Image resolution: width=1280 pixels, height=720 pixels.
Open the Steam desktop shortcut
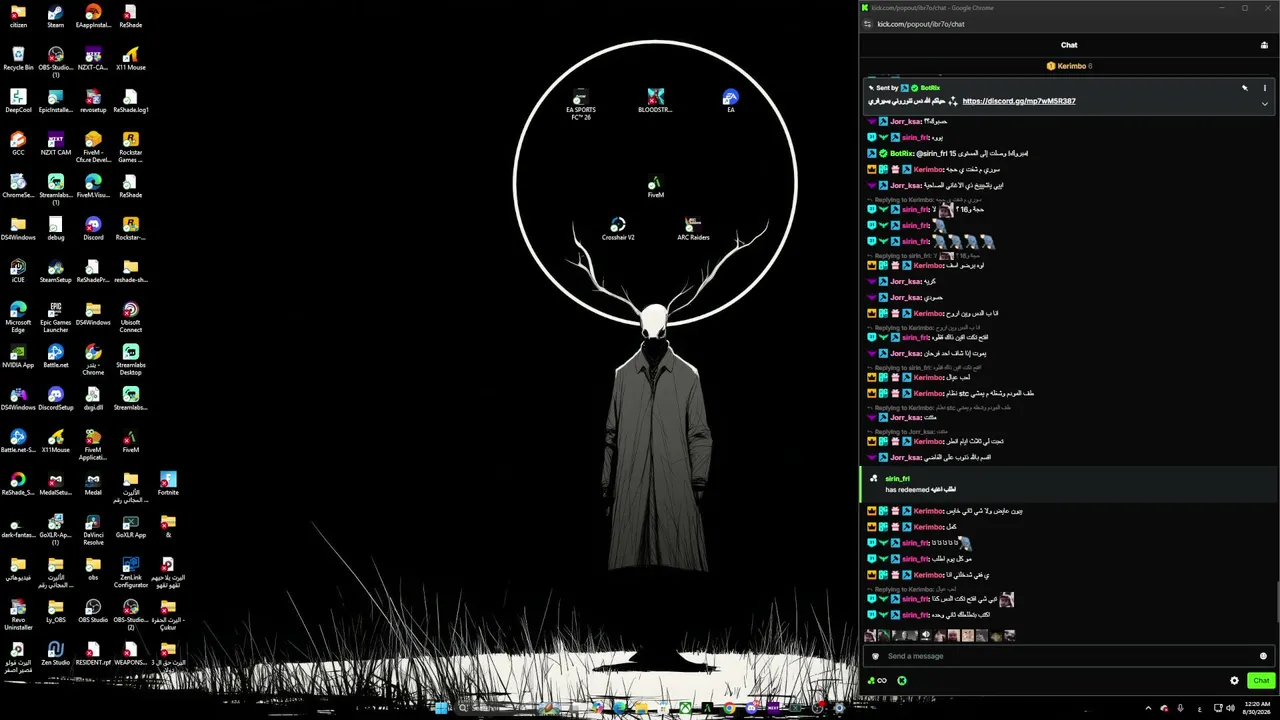click(x=55, y=16)
